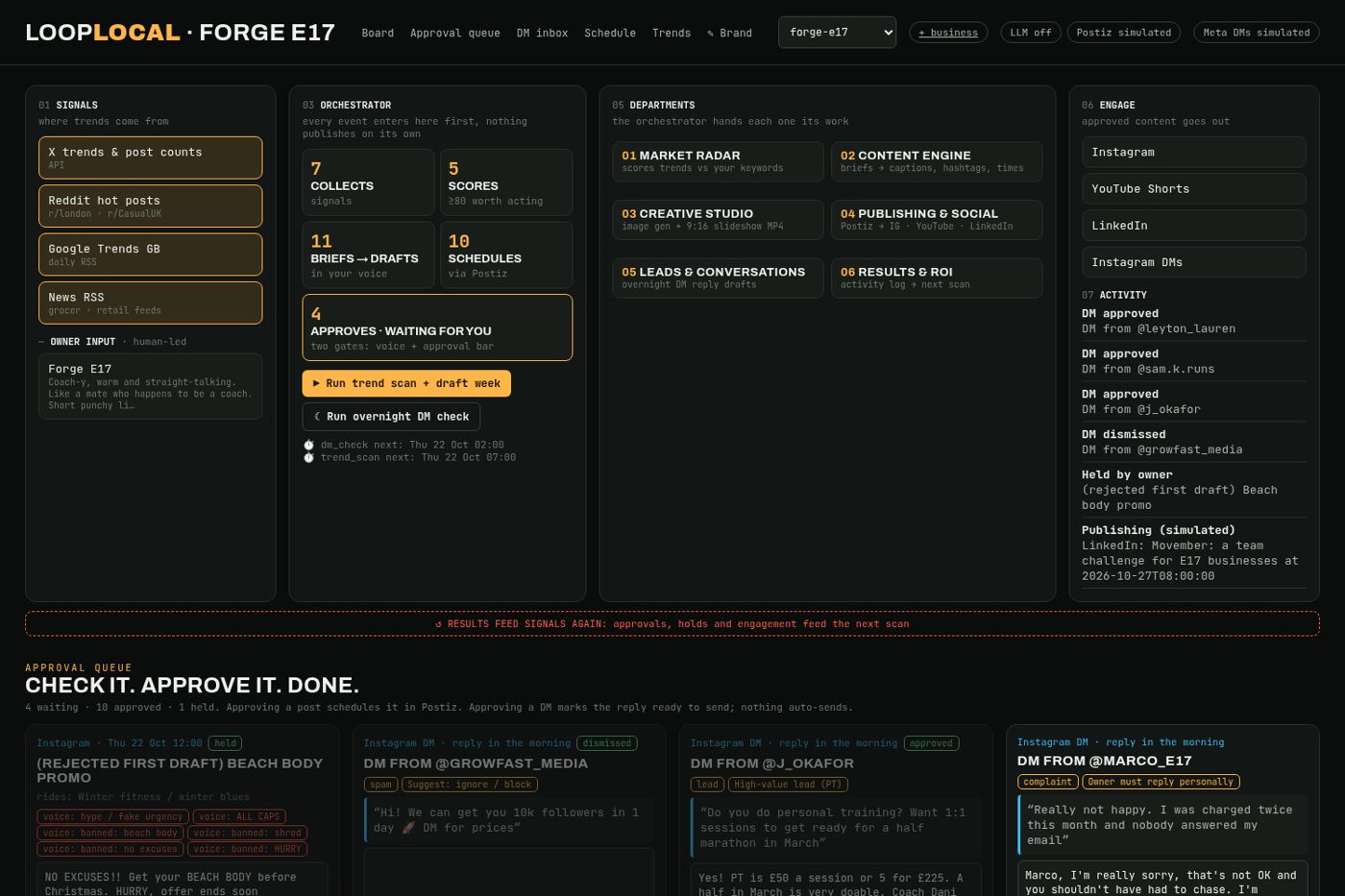Select the YouTube Shorts engage channel

coord(1194,189)
